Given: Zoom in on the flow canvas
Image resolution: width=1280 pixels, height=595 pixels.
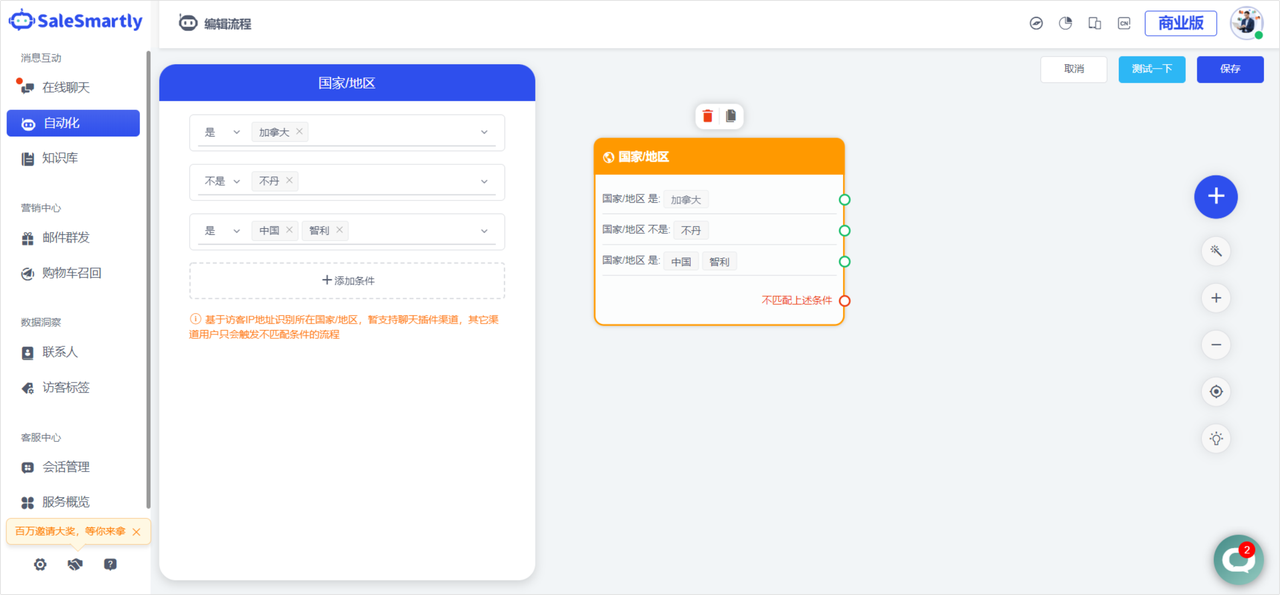Looking at the screenshot, I should (1216, 298).
